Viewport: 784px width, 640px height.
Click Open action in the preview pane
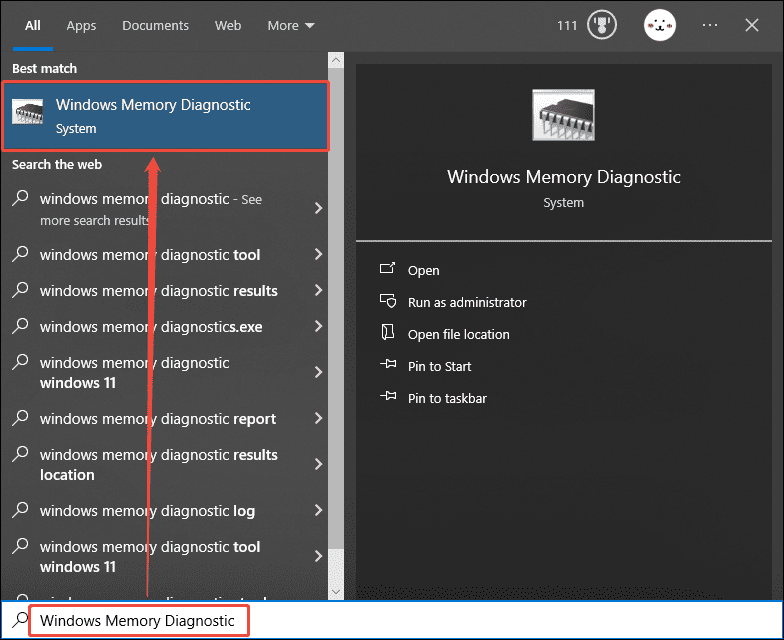click(x=424, y=270)
